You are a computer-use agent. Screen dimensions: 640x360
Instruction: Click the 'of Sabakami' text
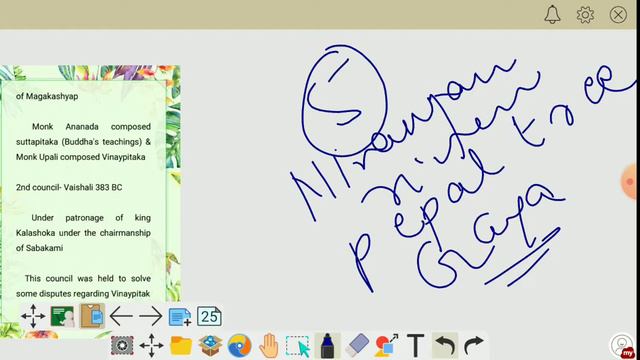40,248
